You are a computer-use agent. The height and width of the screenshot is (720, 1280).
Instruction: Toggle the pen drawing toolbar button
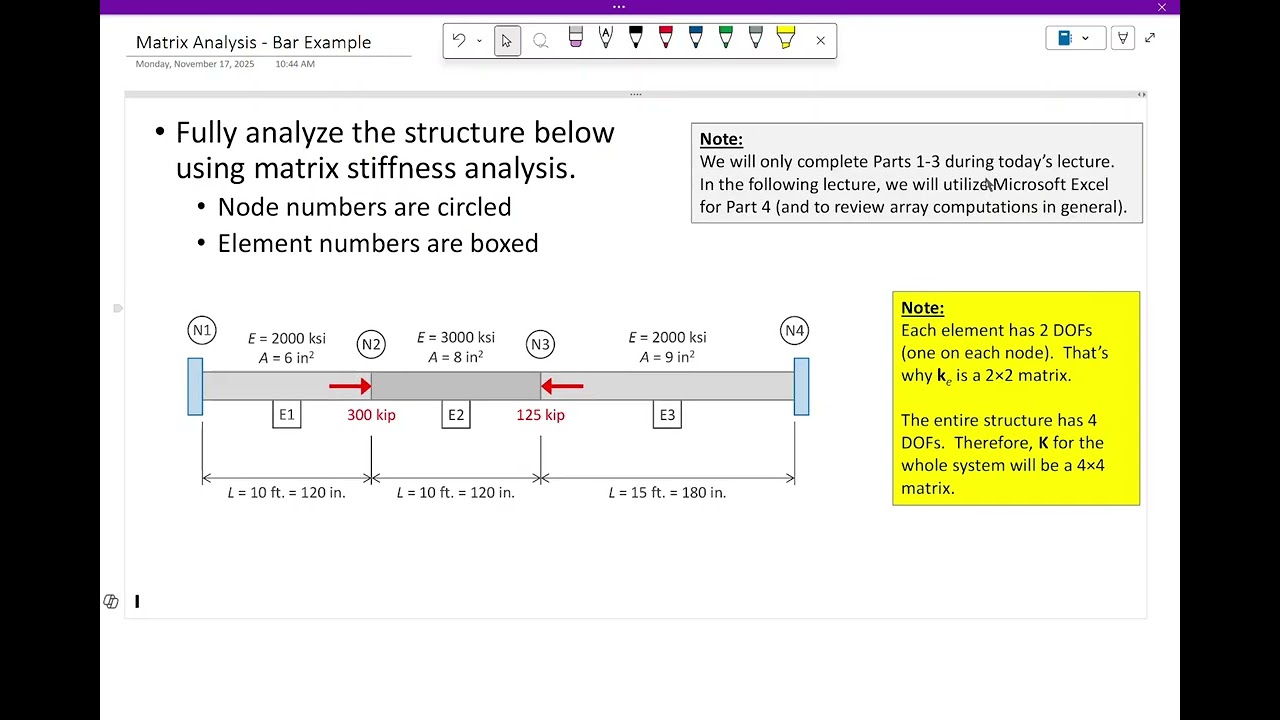[x=1123, y=38]
